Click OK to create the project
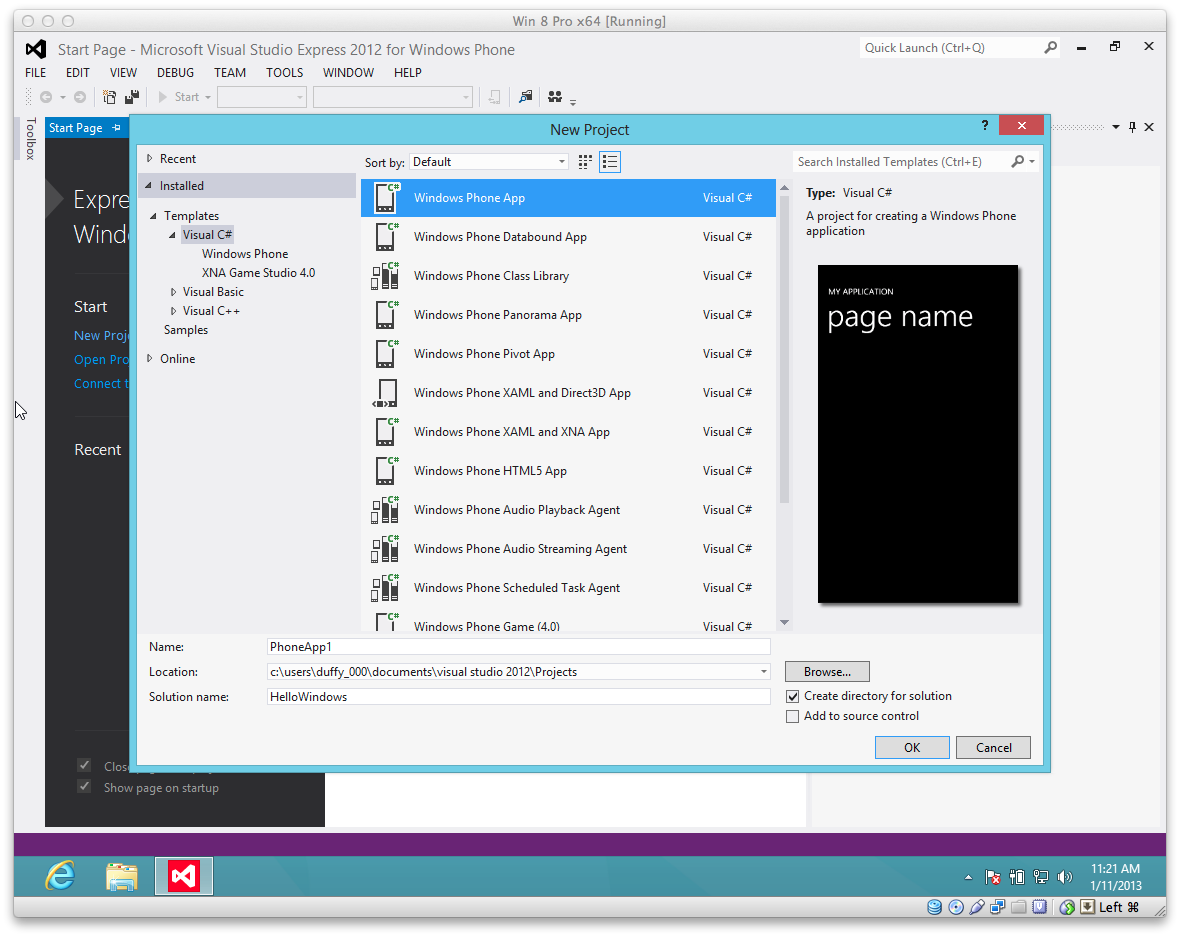The width and height of the screenshot is (1180, 937). [912, 748]
